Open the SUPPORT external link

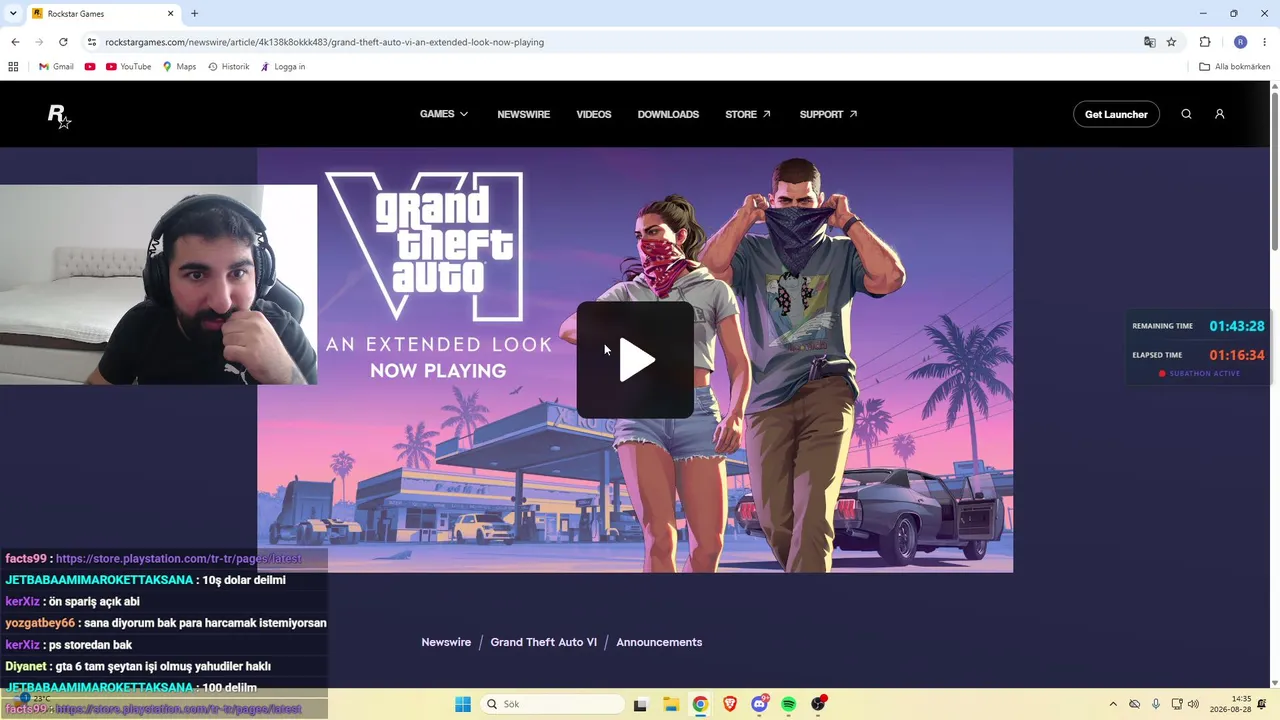(829, 114)
